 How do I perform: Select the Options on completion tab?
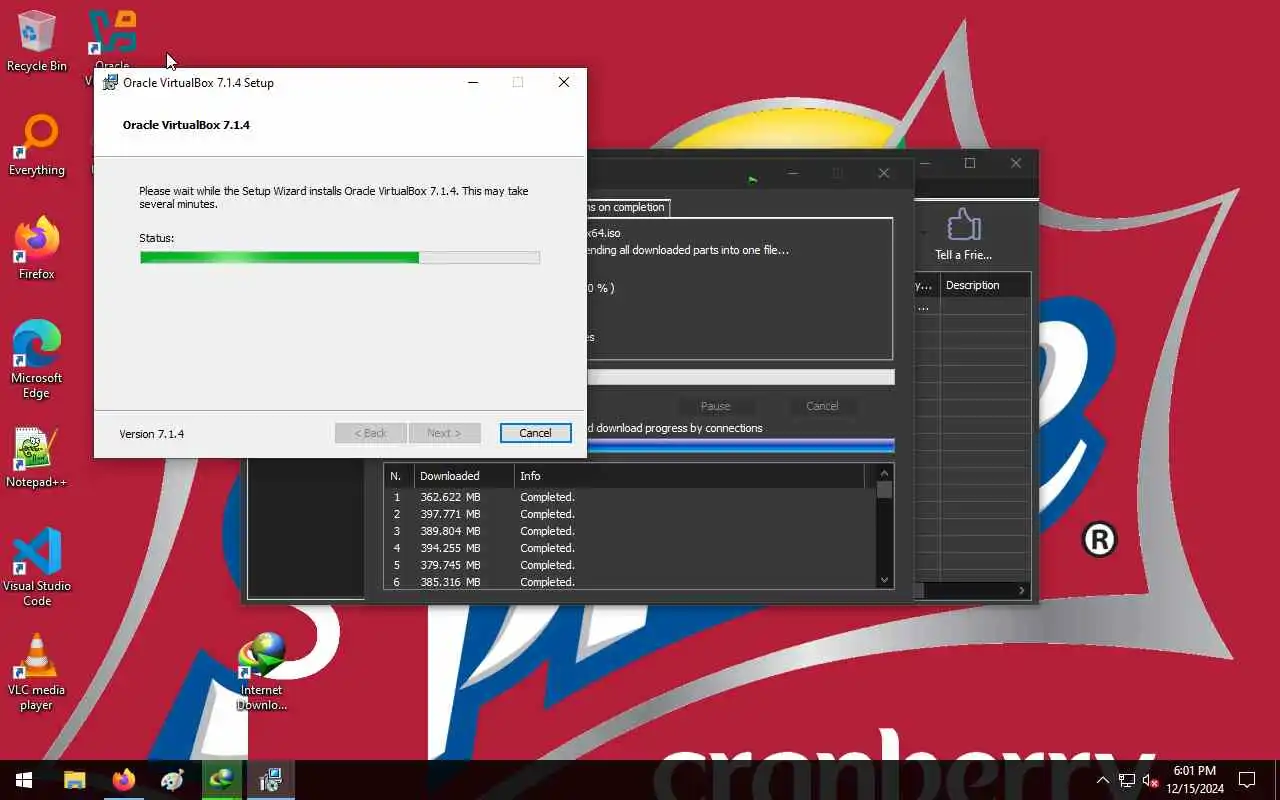(628, 207)
